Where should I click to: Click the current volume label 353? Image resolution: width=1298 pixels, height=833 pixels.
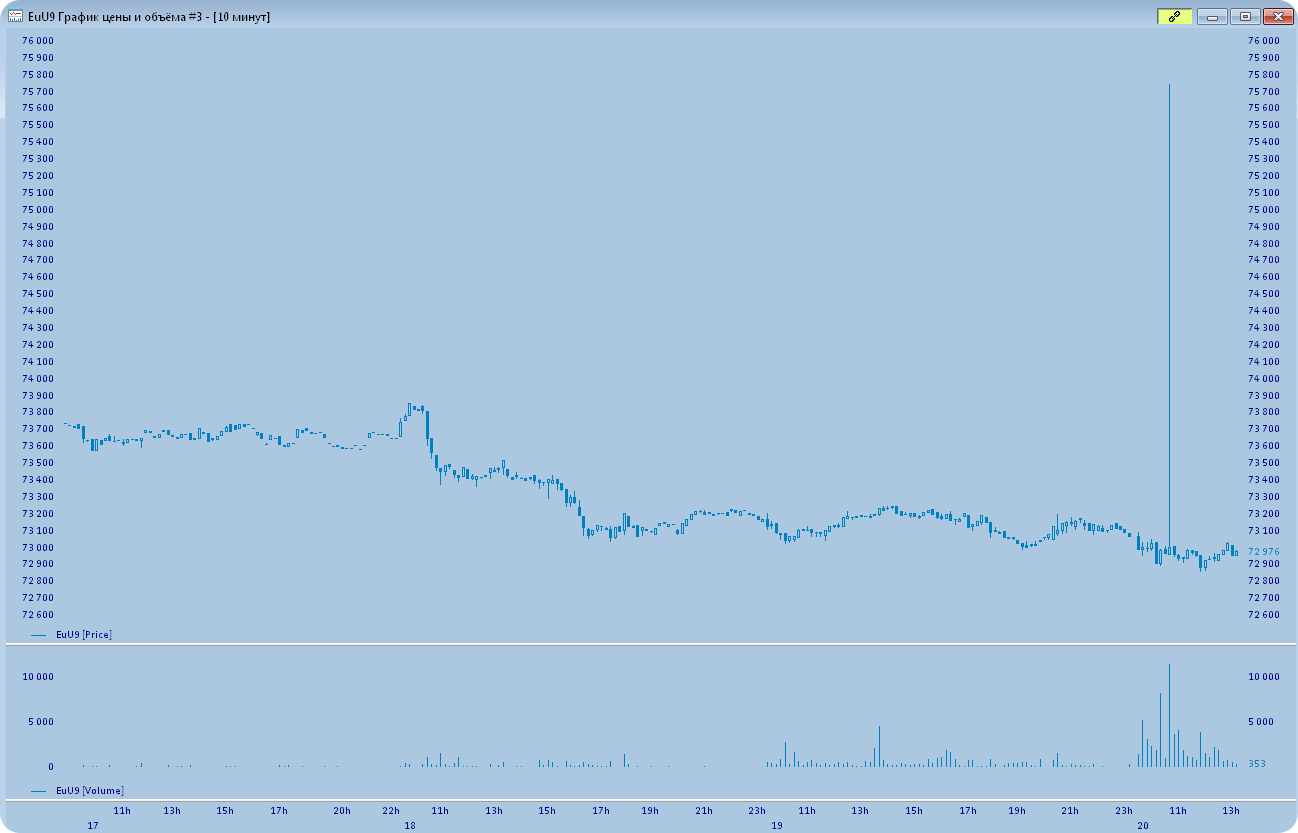click(1257, 764)
